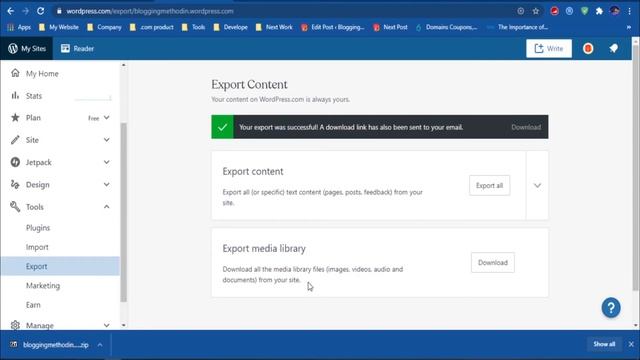Click Show all downloads
The image size is (640, 360).
click(604, 344)
